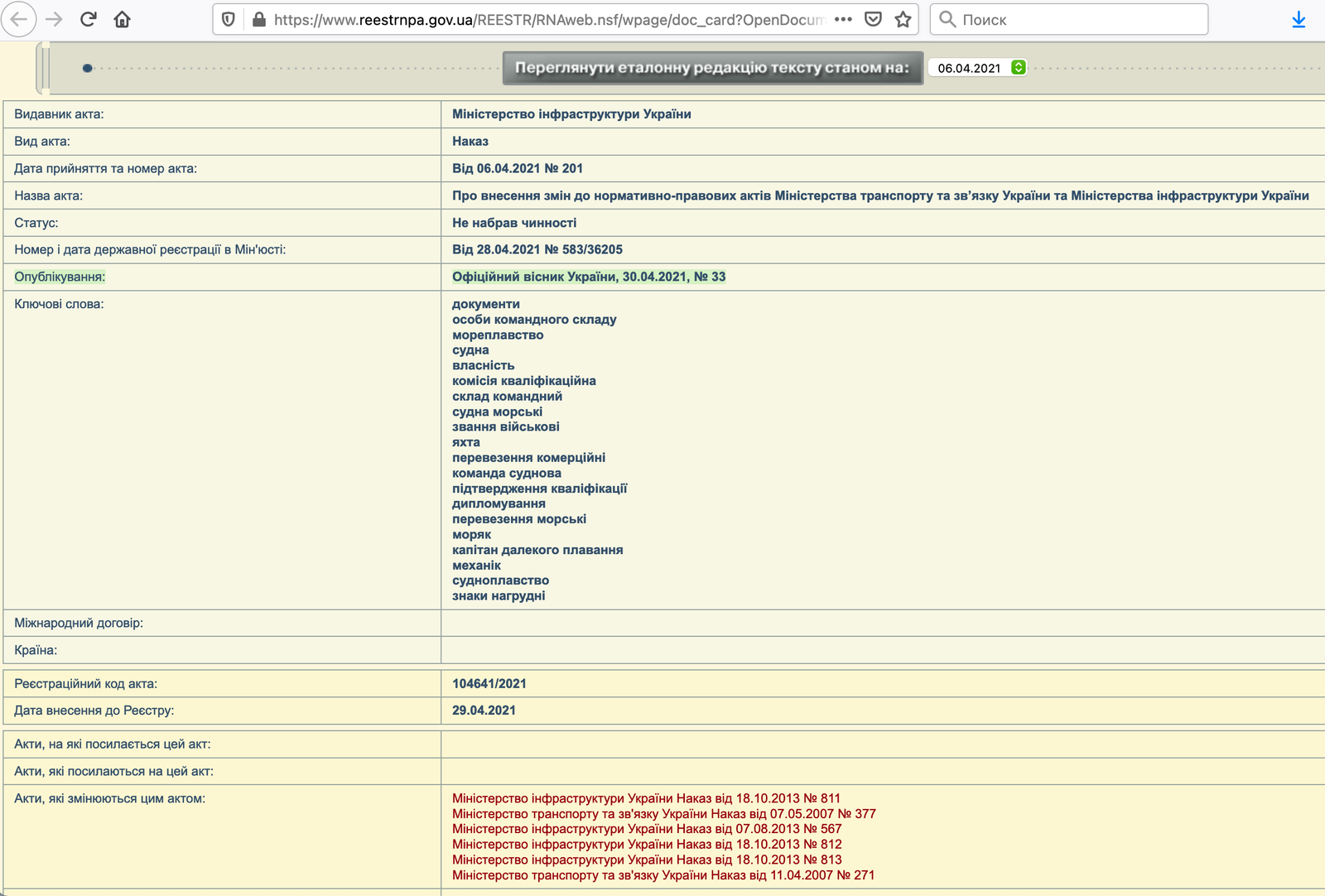This screenshot has width=1325, height=896.
Task: Click the browser back arrow button
Action: 19,19
